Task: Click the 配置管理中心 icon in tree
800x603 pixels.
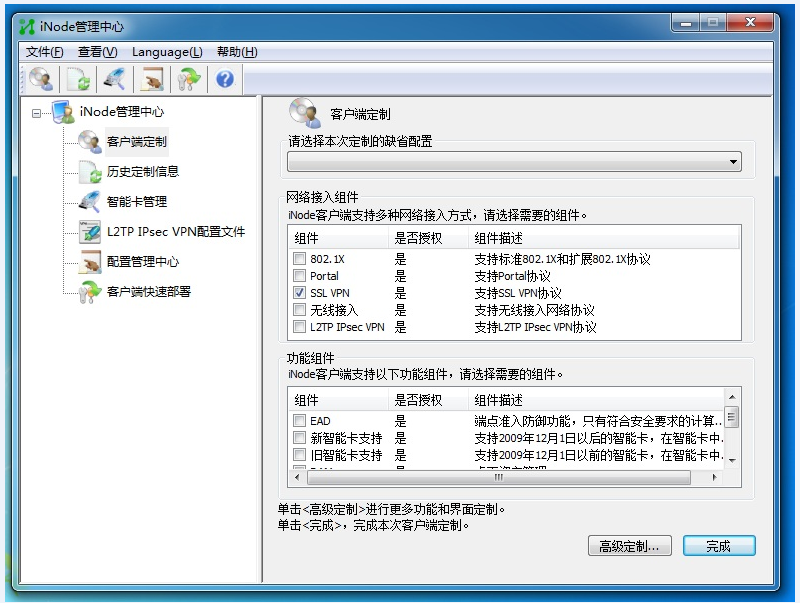Action: pyautogui.click(x=90, y=262)
